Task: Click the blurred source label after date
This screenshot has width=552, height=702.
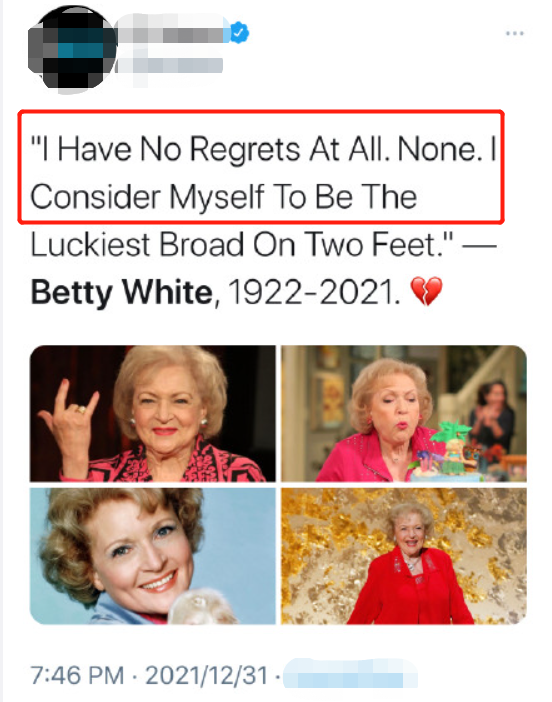Action: point(351,674)
